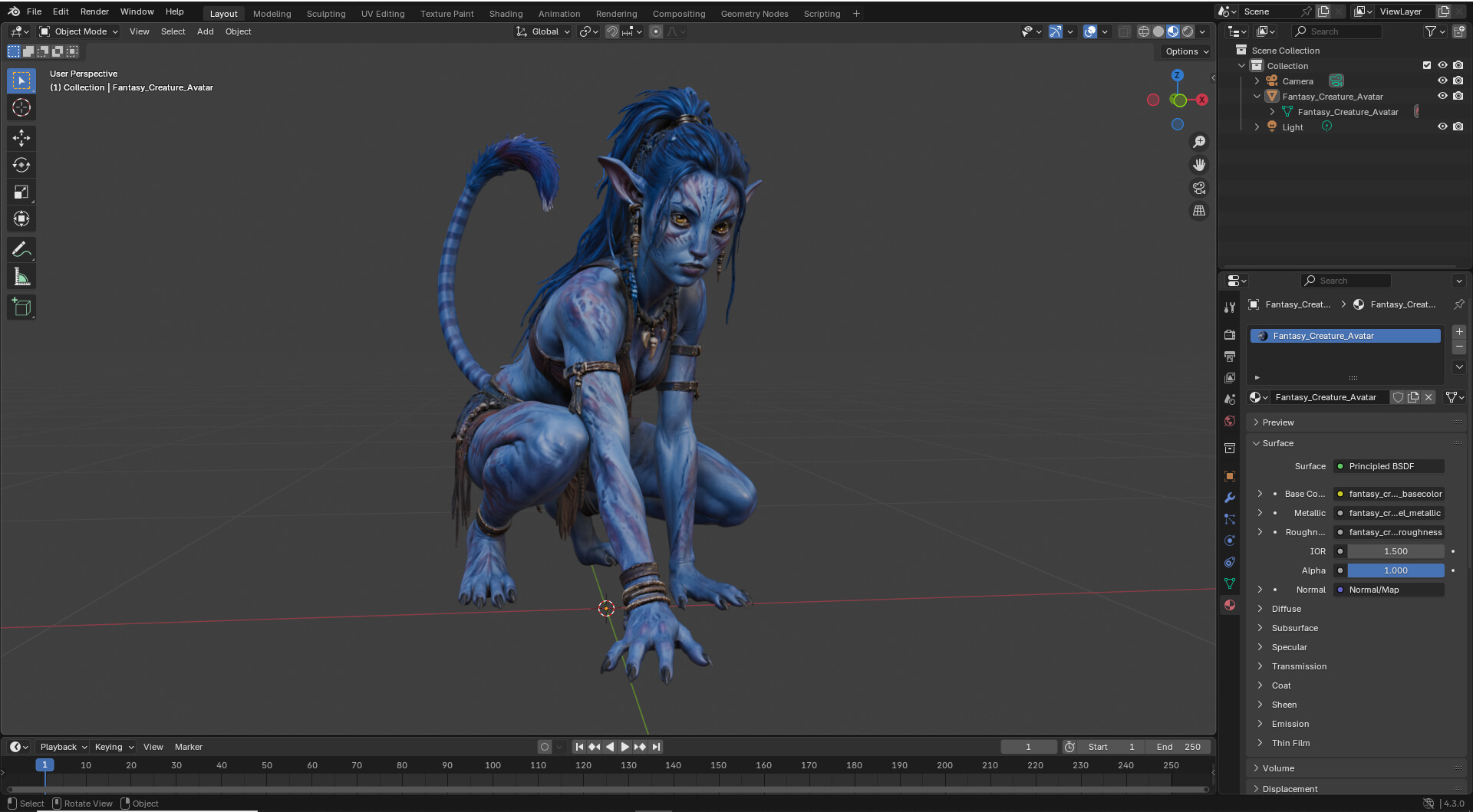Click the pan hand viewport icon
The image size is (1473, 812).
(1199, 165)
